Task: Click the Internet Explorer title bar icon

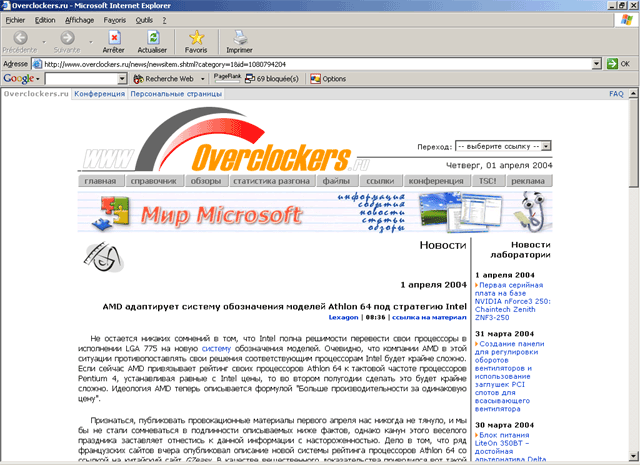Action: [x=5, y=5]
